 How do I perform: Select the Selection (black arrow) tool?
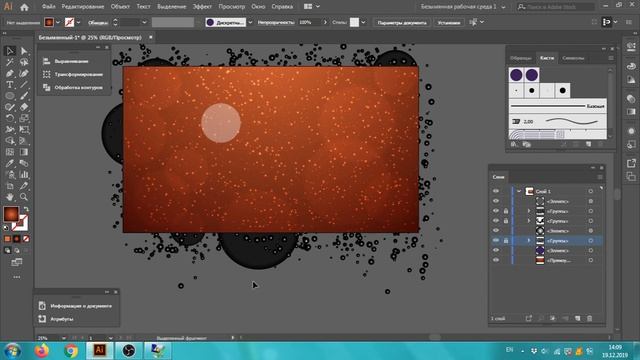pos(10,51)
